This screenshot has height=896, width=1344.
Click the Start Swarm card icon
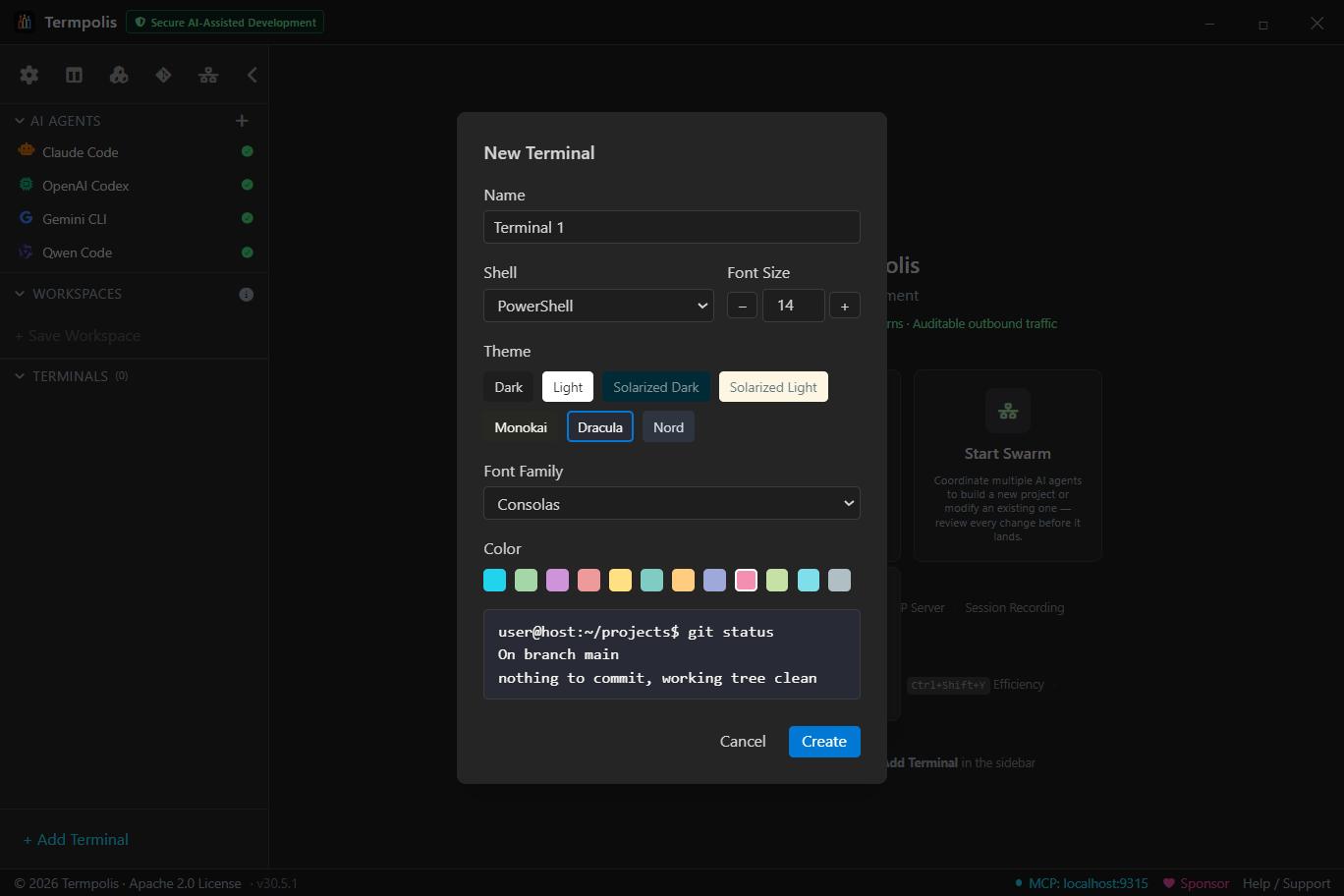[x=1008, y=411]
